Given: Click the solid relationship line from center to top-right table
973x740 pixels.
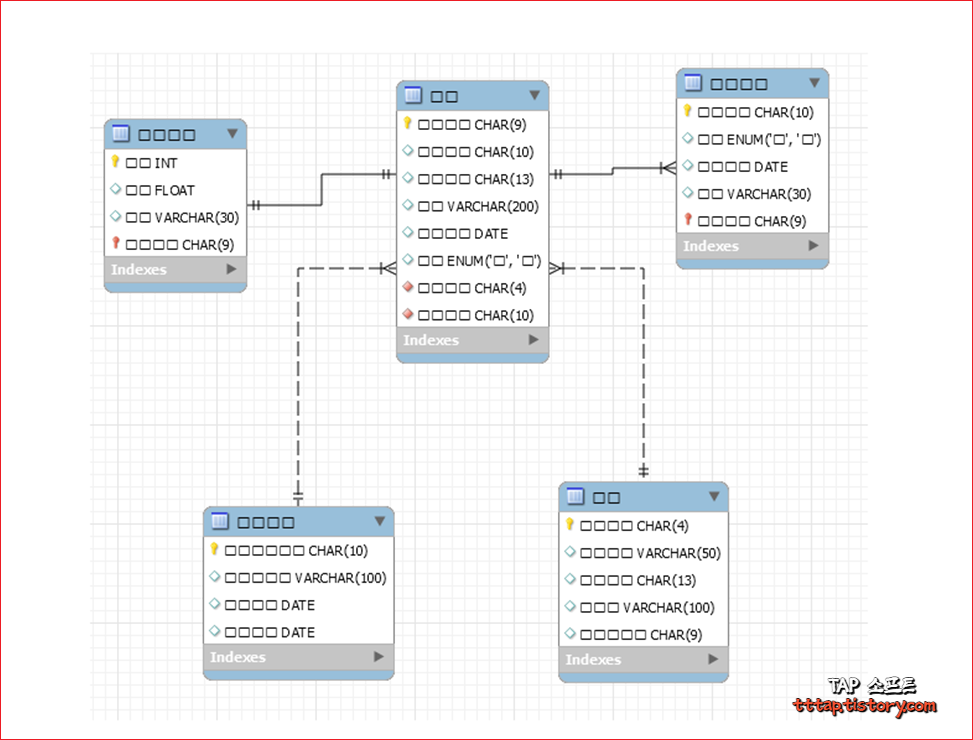Looking at the screenshot, I should click(x=612, y=171).
